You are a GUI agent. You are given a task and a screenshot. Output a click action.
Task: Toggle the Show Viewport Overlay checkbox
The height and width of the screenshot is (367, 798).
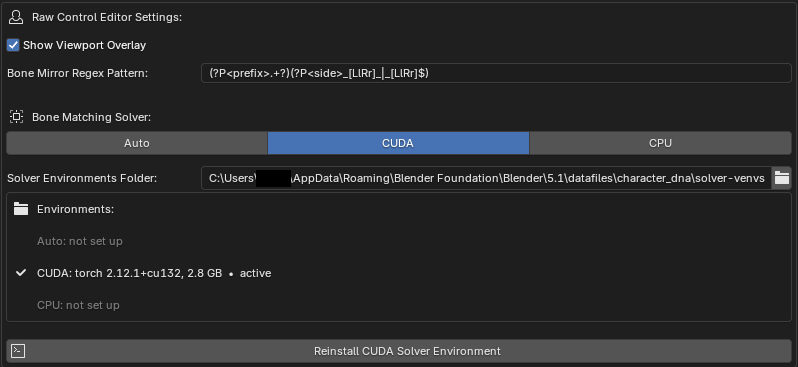point(13,45)
